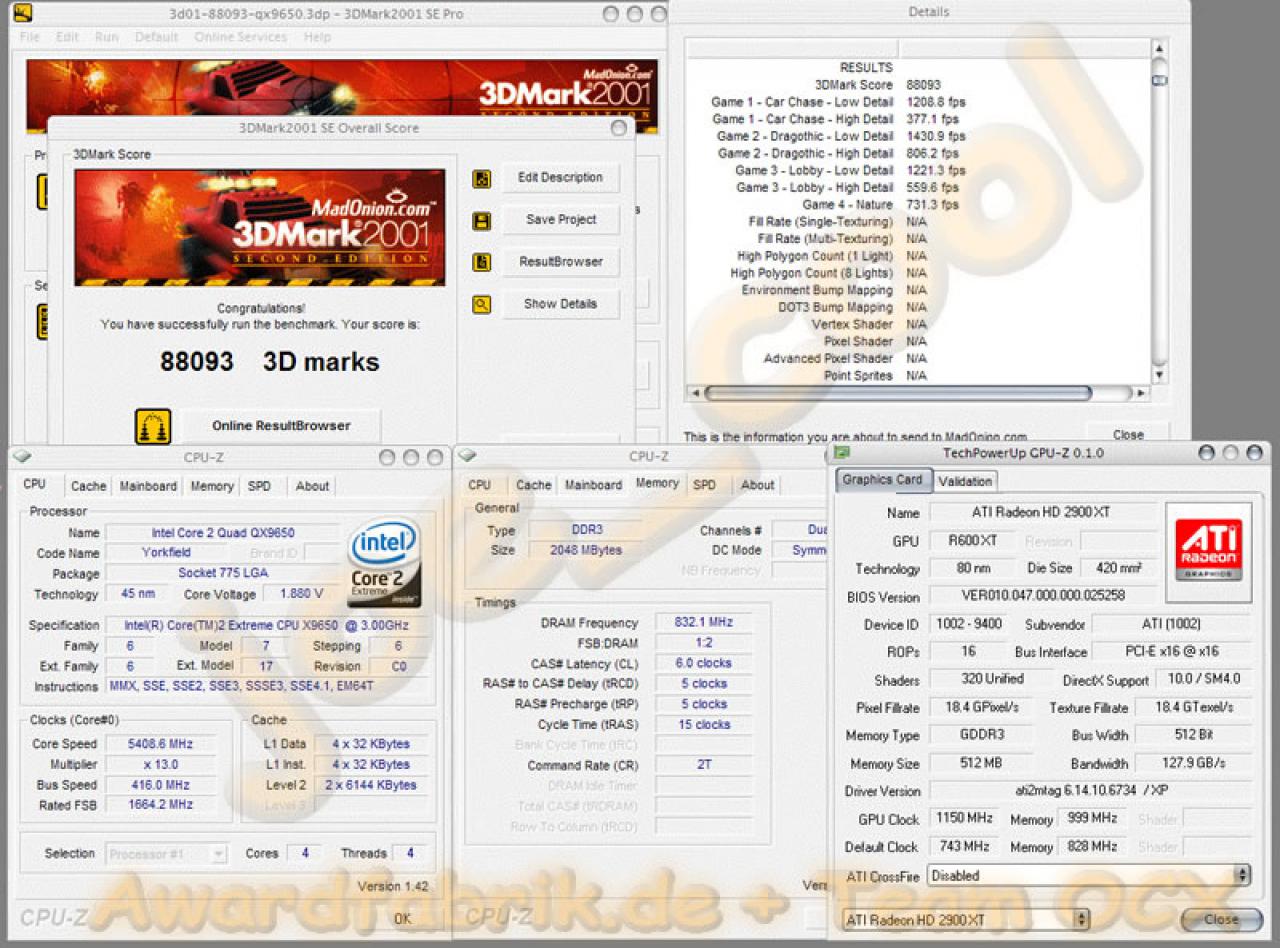The image size is (1280, 948).
Task: Select the Graphics Card tab in GPU-Z
Action: tap(882, 480)
